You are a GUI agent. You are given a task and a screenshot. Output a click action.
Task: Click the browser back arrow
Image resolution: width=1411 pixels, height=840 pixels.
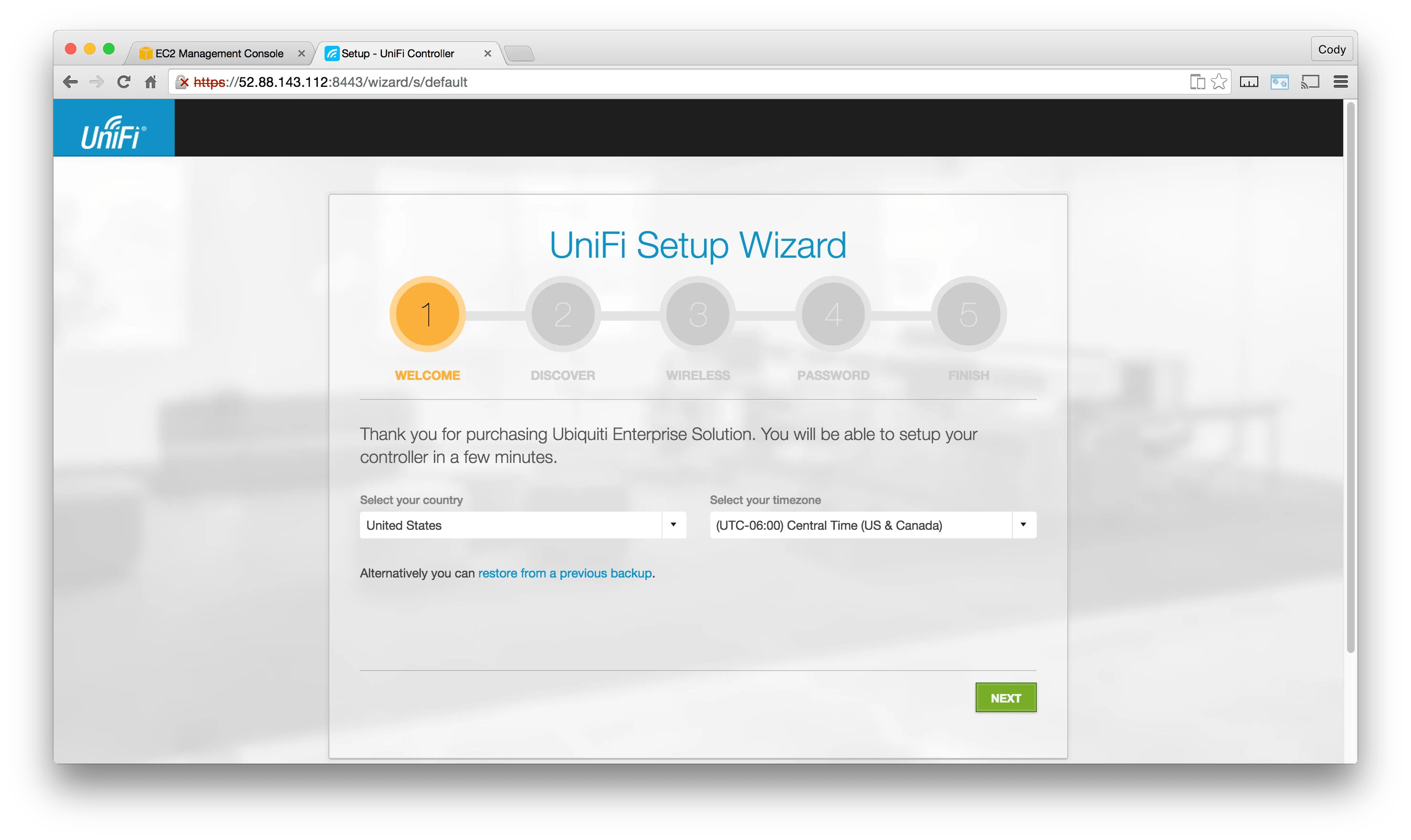70,82
